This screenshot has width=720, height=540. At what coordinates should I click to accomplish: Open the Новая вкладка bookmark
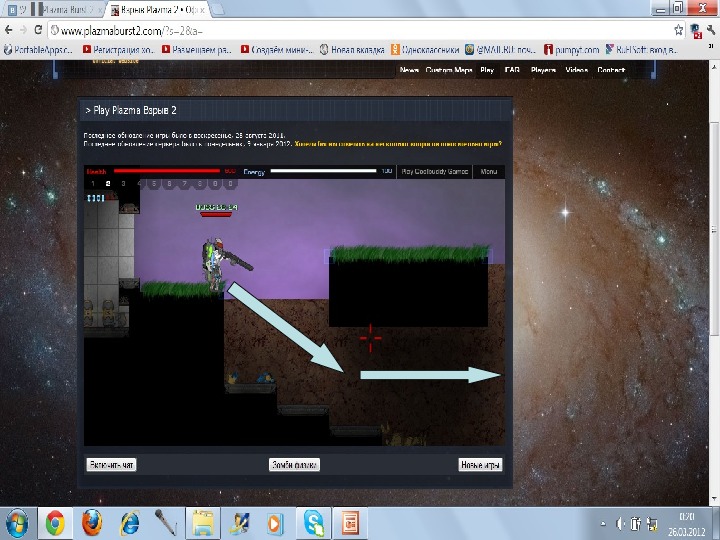(x=352, y=50)
